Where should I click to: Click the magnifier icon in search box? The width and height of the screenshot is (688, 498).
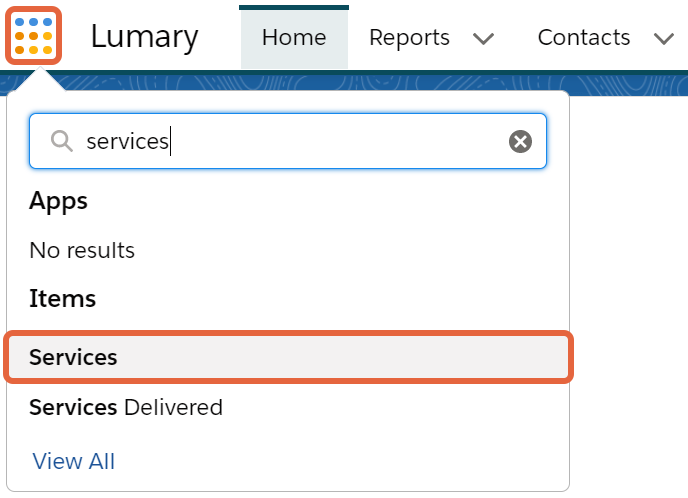(x=61, y=141)
